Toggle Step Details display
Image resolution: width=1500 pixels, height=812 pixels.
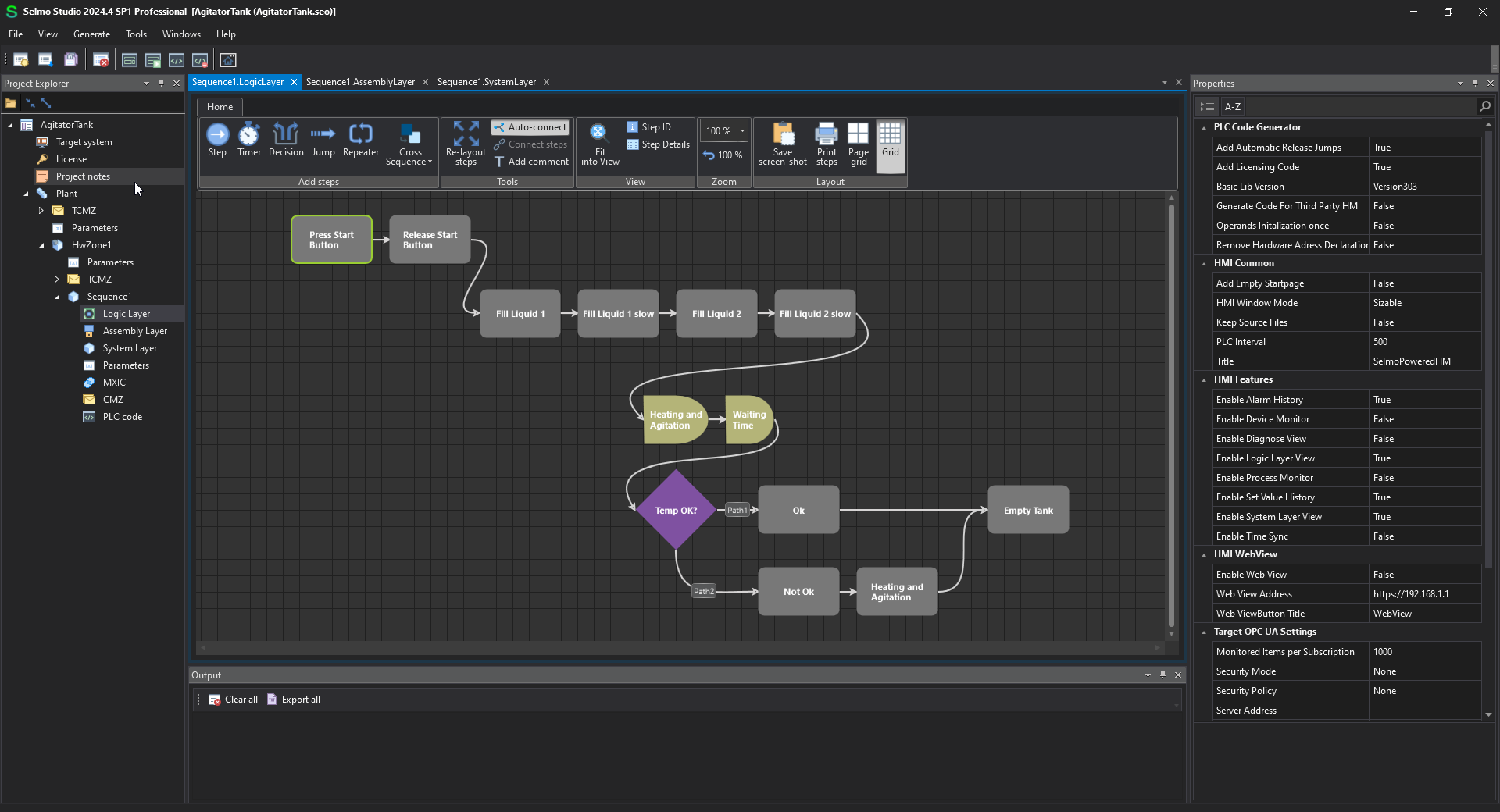(659, 144)
